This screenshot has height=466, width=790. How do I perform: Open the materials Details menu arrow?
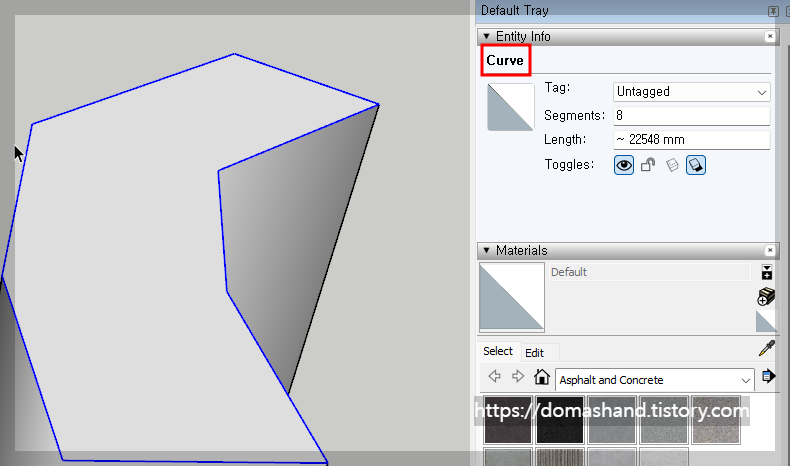(768, 376)
